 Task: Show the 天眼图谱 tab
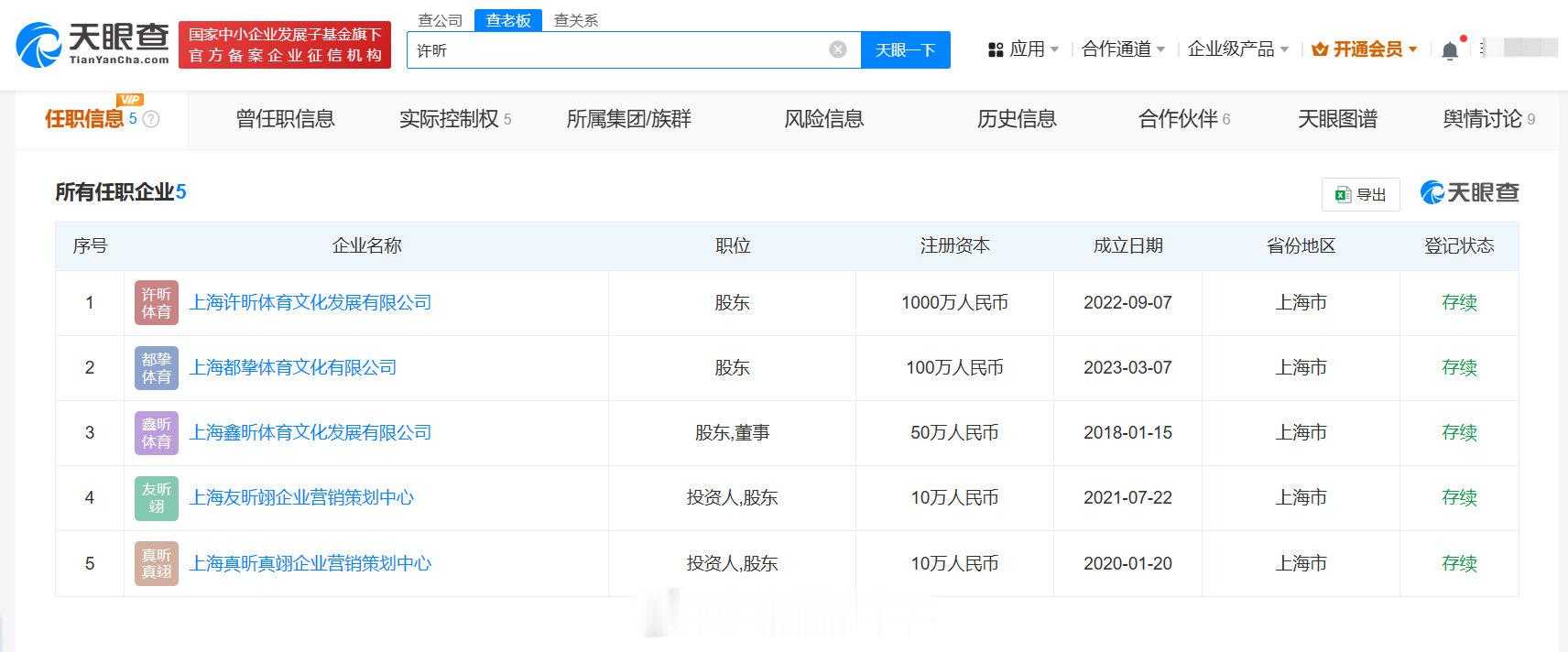(x=1338, y=119)
